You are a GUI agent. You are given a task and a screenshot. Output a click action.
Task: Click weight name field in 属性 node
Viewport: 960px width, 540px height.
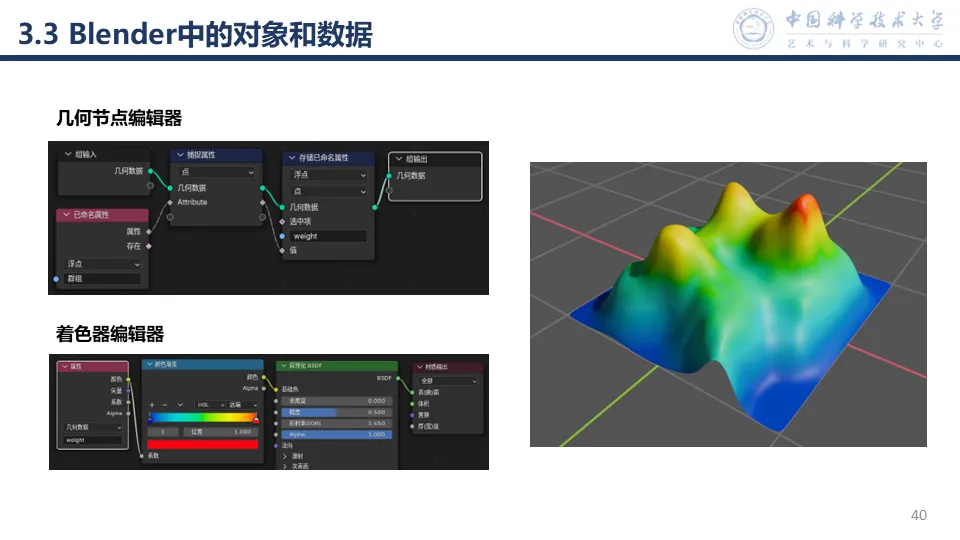[93, 440]
